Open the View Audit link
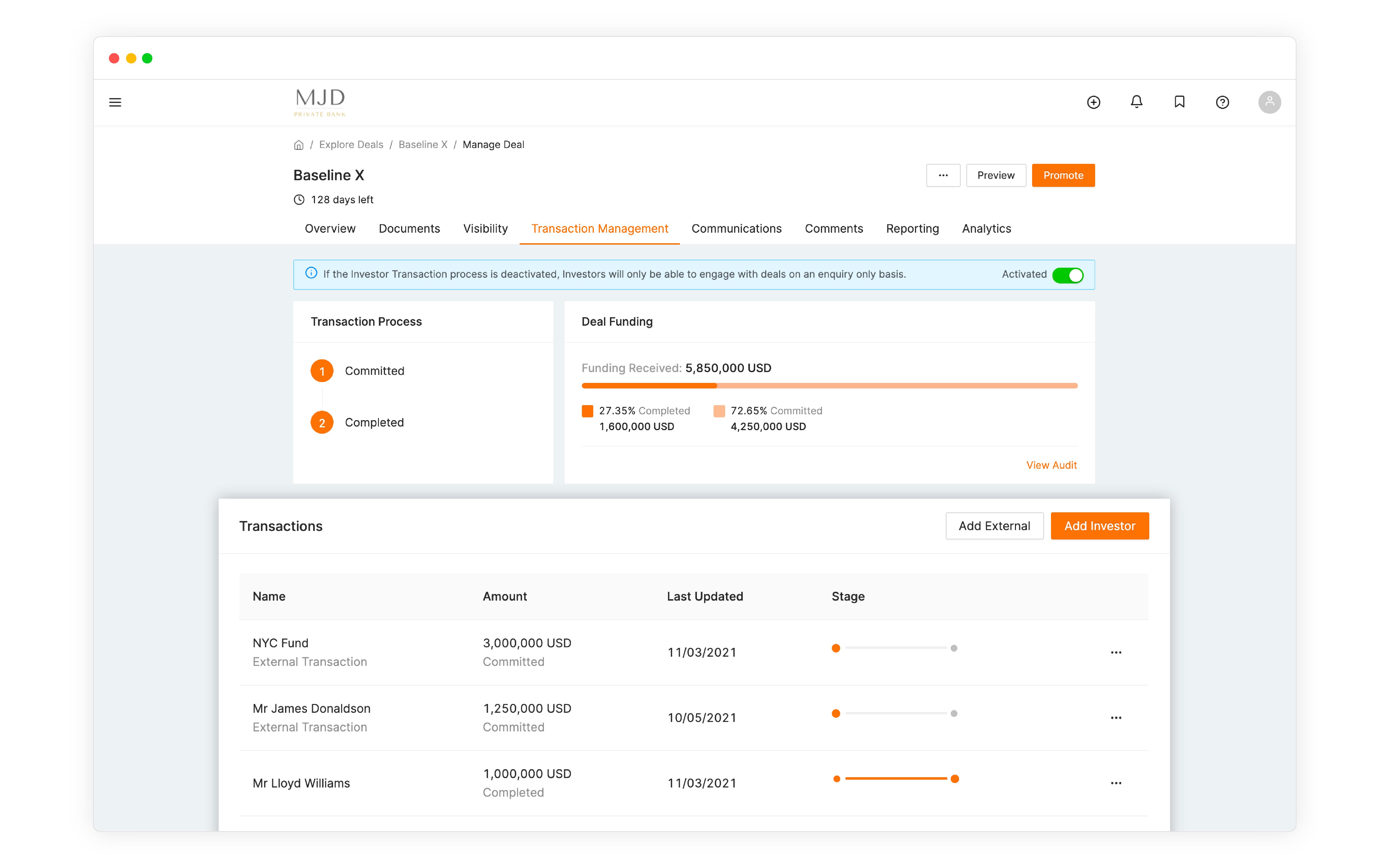The width and height of the screenshot is (1389, 868). tap(1051, 465)
